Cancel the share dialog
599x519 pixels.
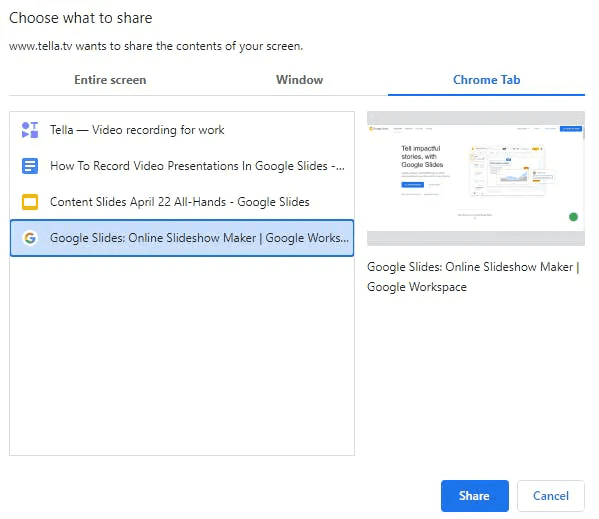click(550, 496)
